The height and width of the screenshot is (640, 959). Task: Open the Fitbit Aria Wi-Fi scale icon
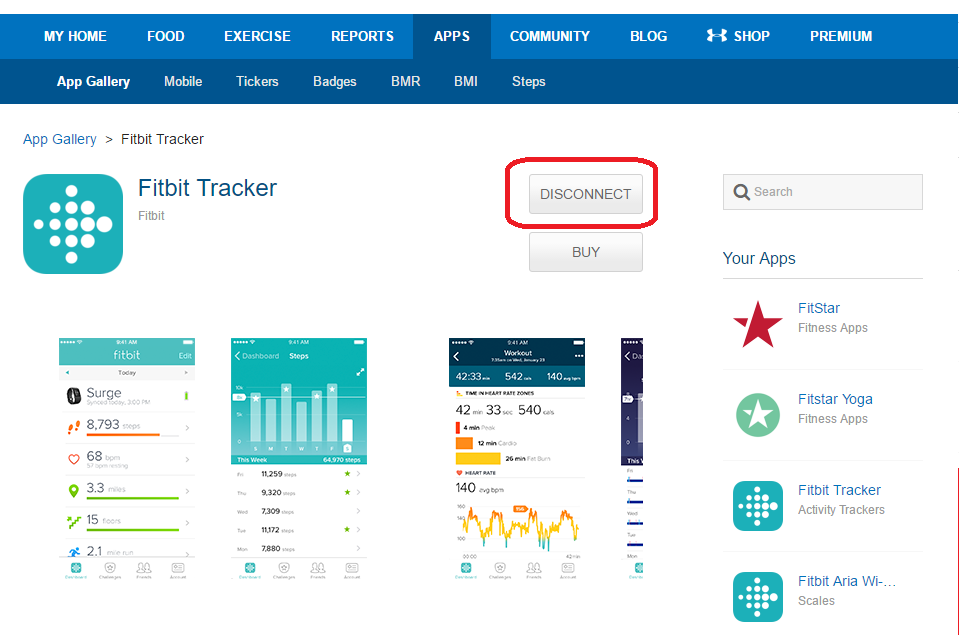[x=757, y=596]
